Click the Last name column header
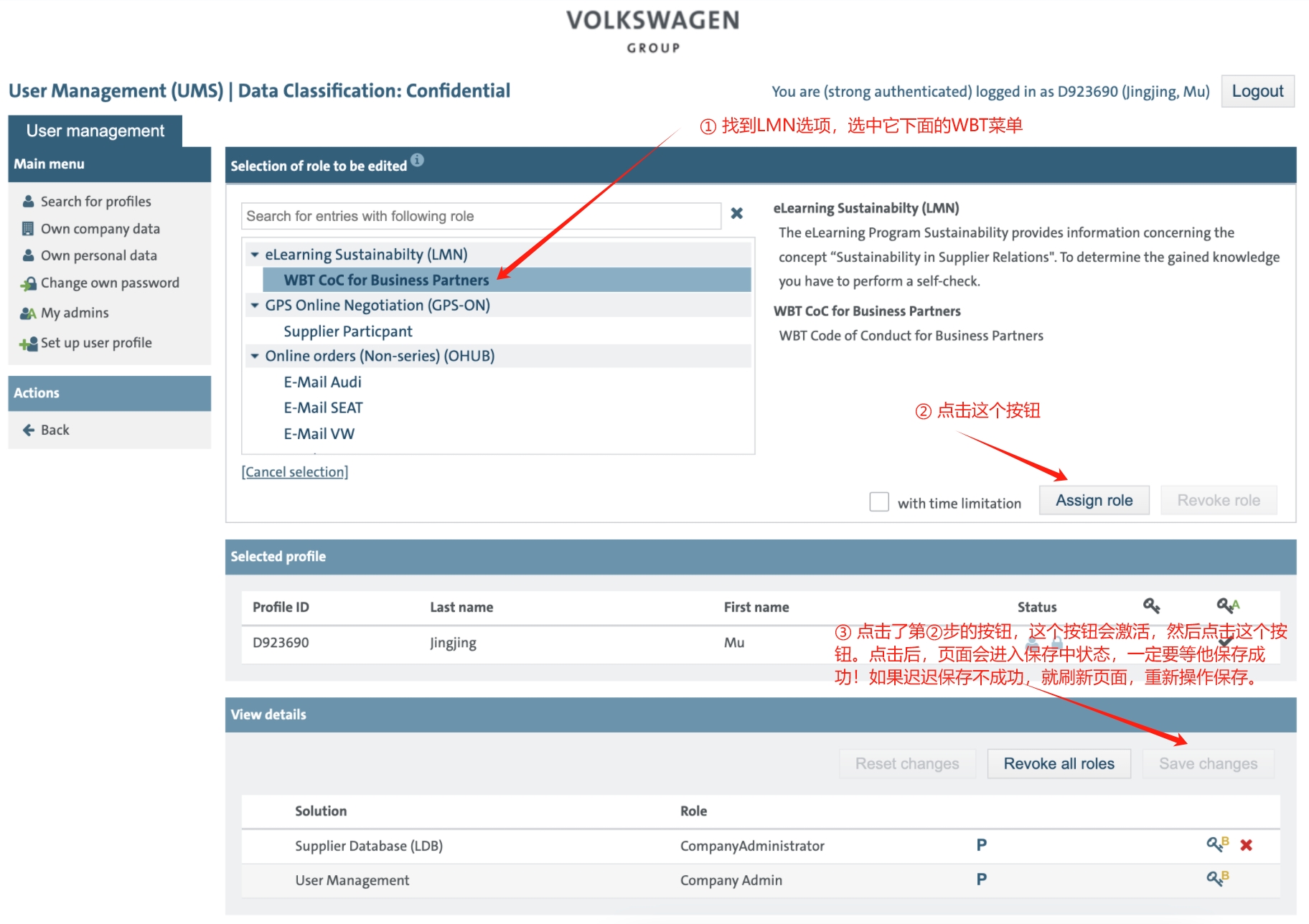Viewport: 1309px width, 924px height. (x=461, y=607)
